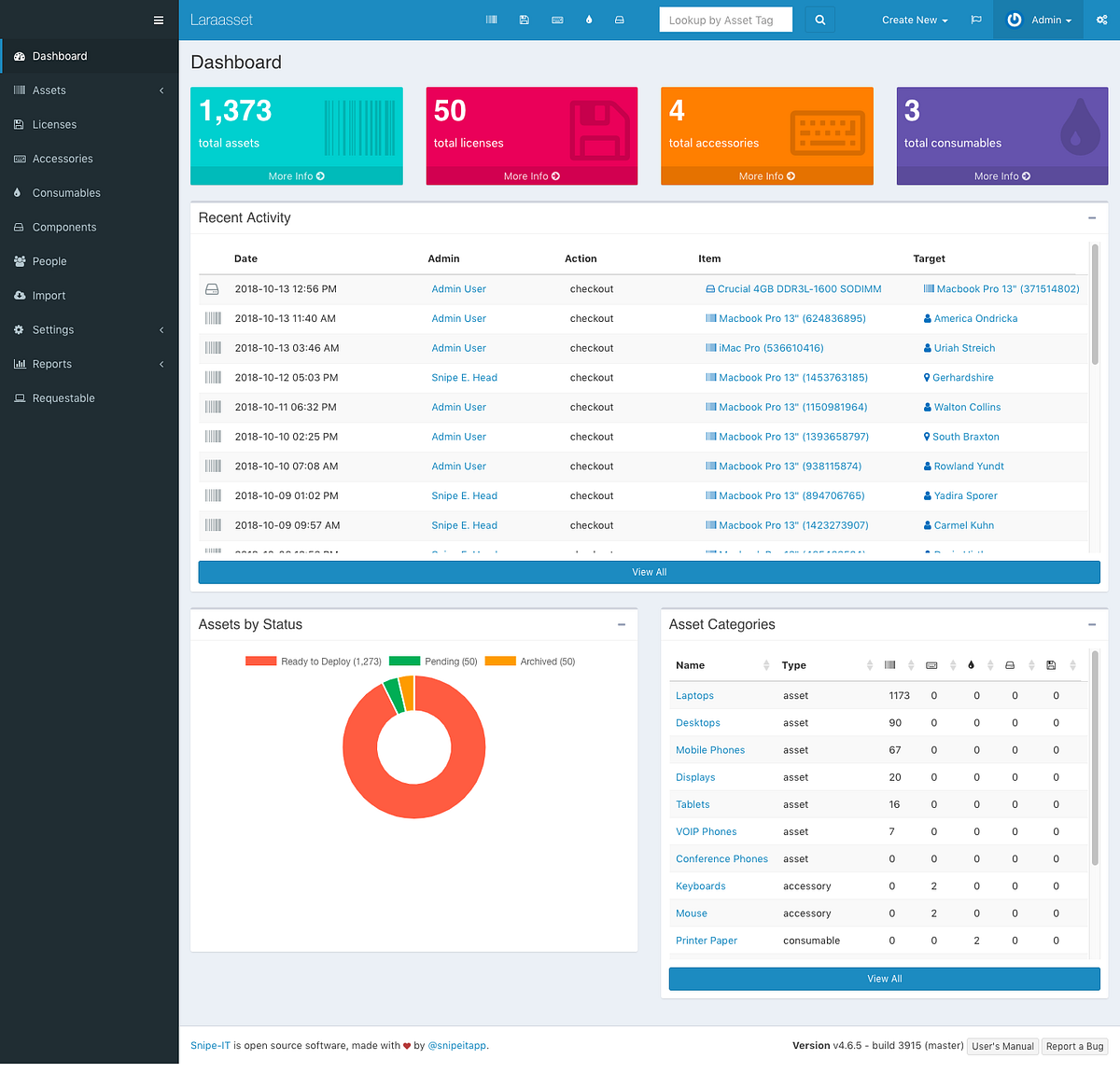Open the Create New dropdown
Screen dimensions: 1120x1087
[914, 20]
